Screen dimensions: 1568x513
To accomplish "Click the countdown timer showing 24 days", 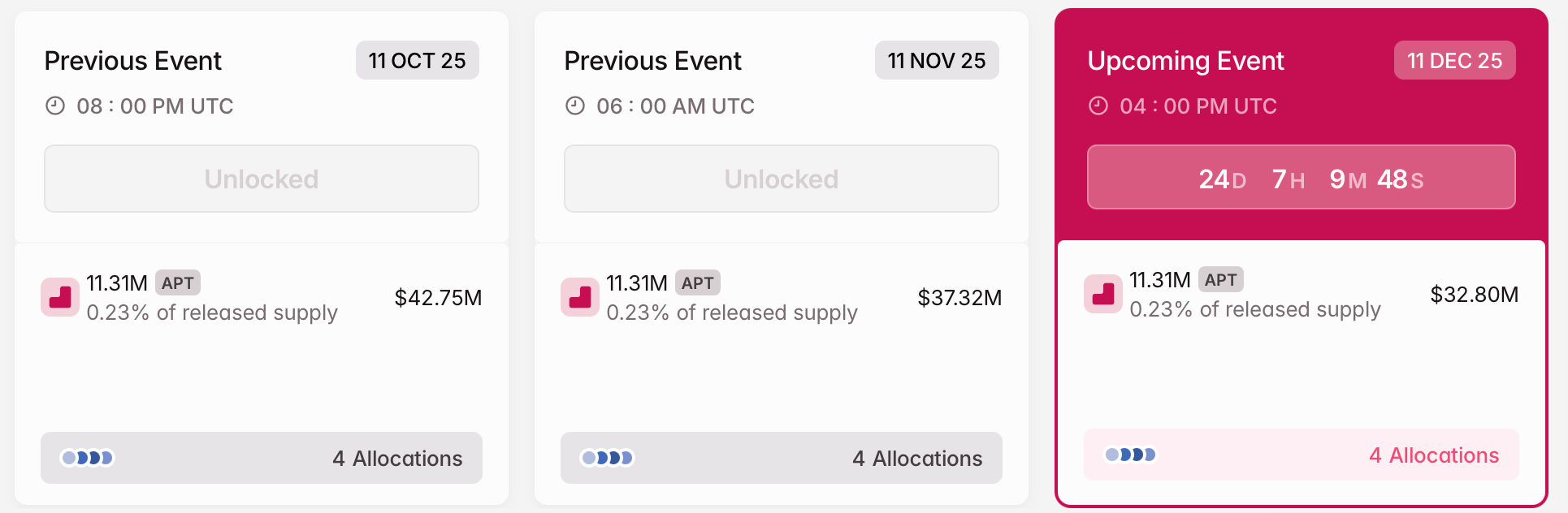I will click(1301, 177).
